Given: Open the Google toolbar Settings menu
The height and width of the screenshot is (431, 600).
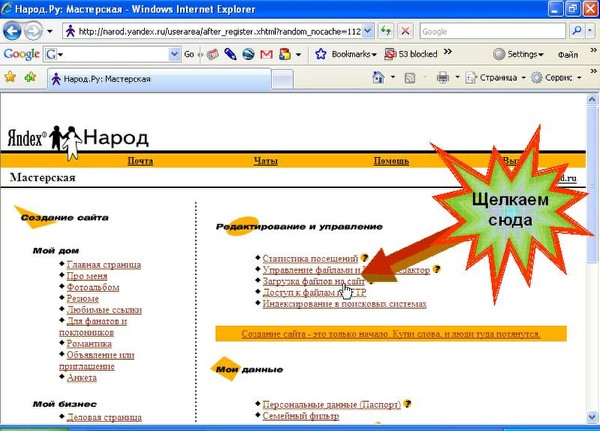Looking at the screenshot, I should [x=518, y=54].
